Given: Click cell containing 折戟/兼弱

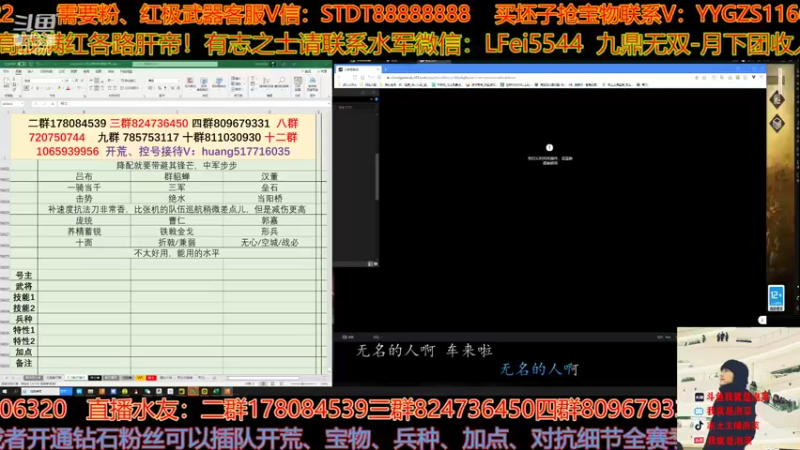Looking at the screenshot, I should coord(177,242).
